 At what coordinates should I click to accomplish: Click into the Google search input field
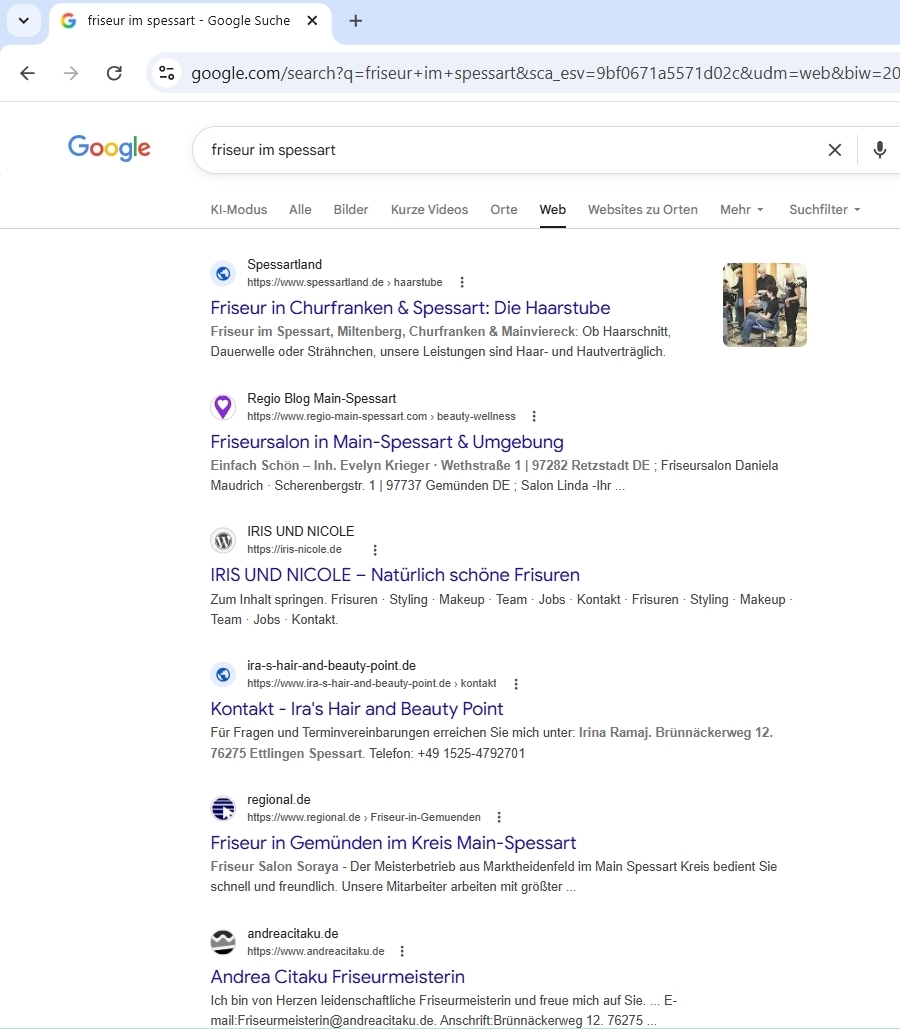(500, 150)
